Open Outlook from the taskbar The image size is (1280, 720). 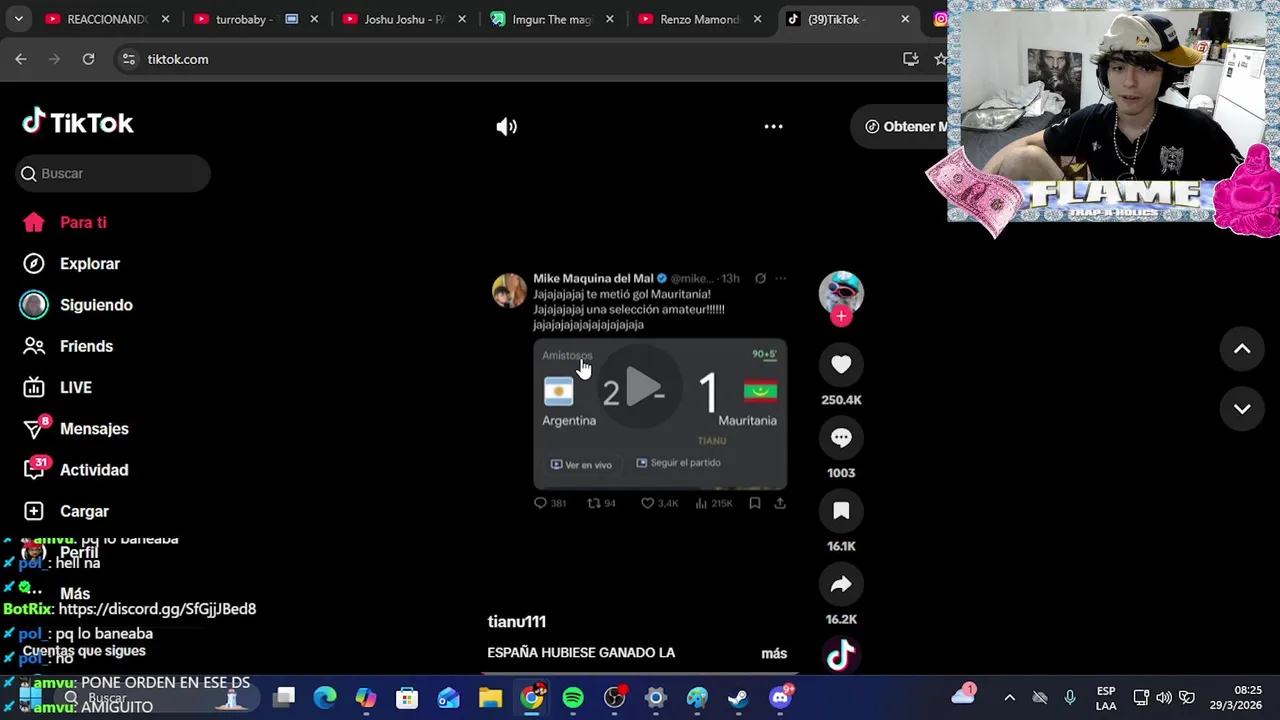pos(448,697)
